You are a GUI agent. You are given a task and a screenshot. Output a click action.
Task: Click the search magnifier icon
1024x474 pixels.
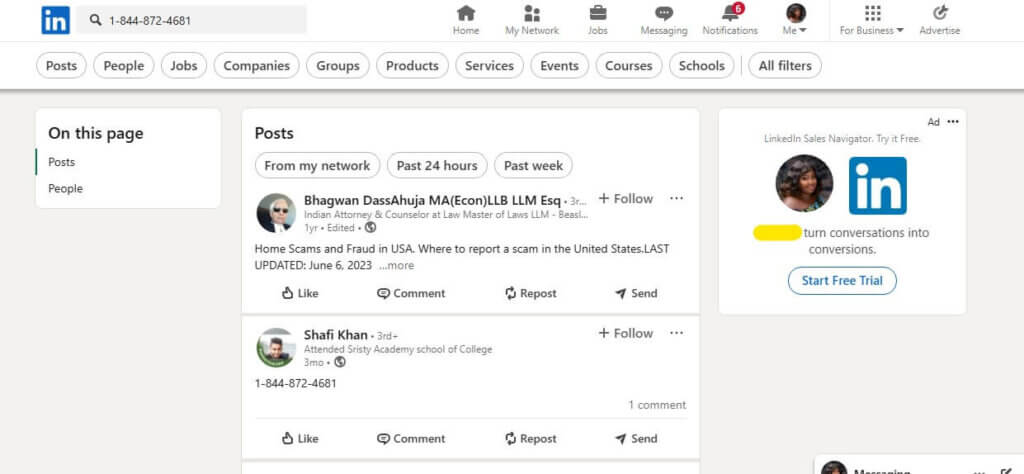click(x=96, y=20)
